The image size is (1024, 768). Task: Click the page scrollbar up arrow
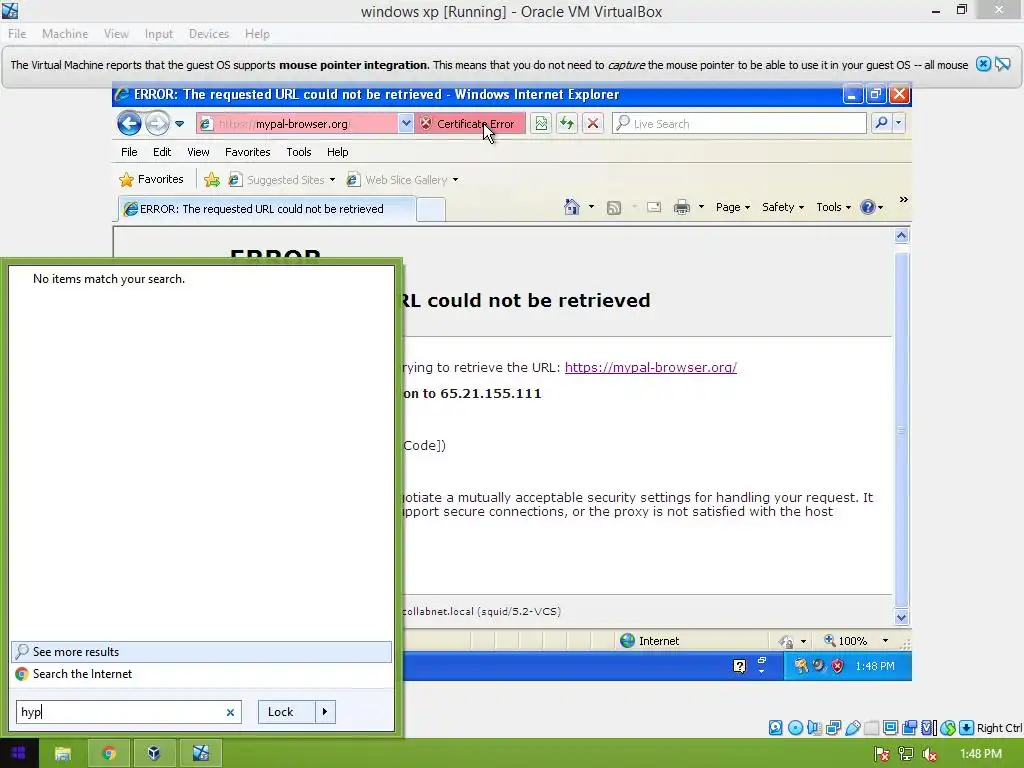901,236
